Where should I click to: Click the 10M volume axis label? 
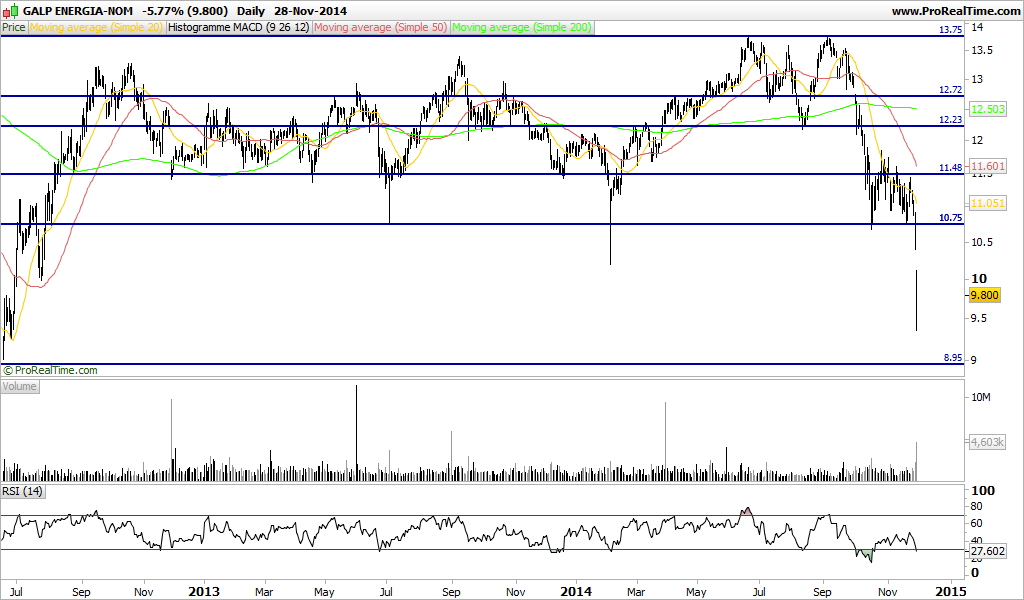(982, 398)
